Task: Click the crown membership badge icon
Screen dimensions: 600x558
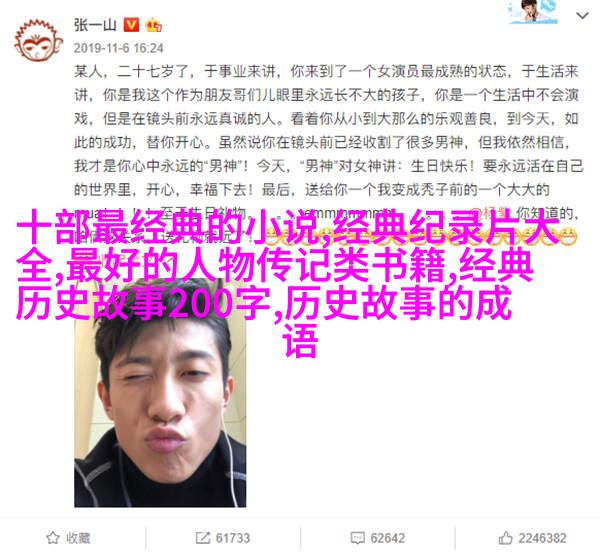Action: pyautogui.click(x=153, y=25)
